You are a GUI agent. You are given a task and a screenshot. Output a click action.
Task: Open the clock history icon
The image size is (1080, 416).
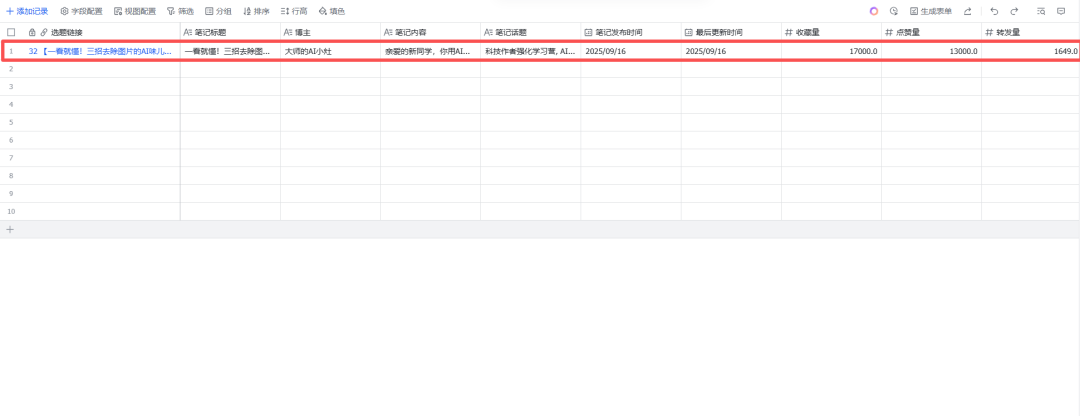[894, 11]
